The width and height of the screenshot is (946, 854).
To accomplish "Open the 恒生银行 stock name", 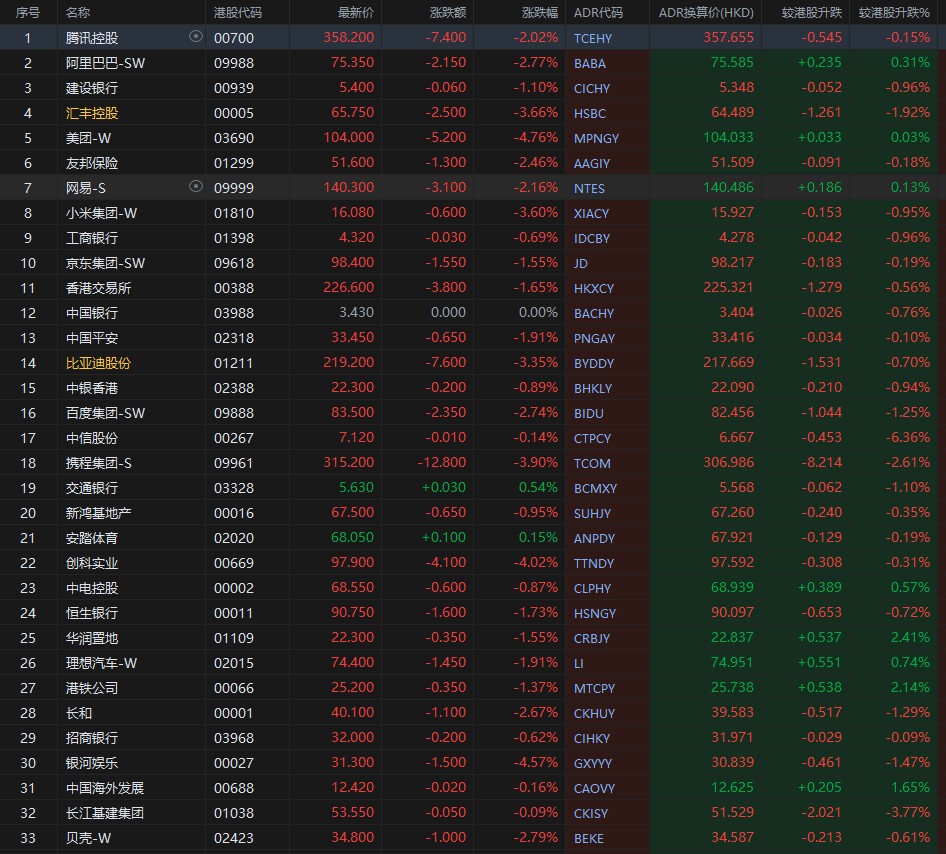I will 92,613.
